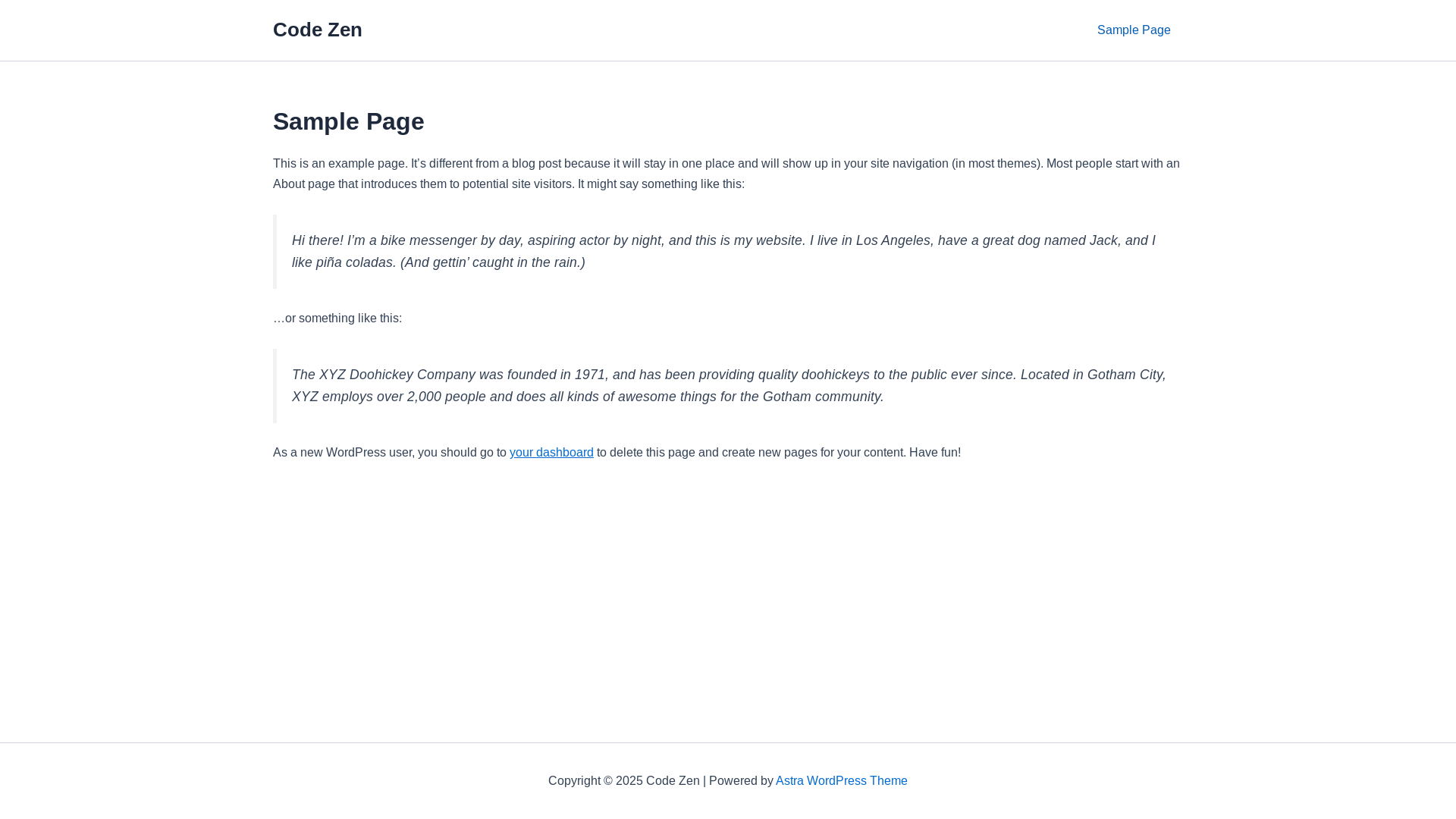Click the Code Zen site title
The height and width of the screenshot is (819, 1456).
point(317,30)
